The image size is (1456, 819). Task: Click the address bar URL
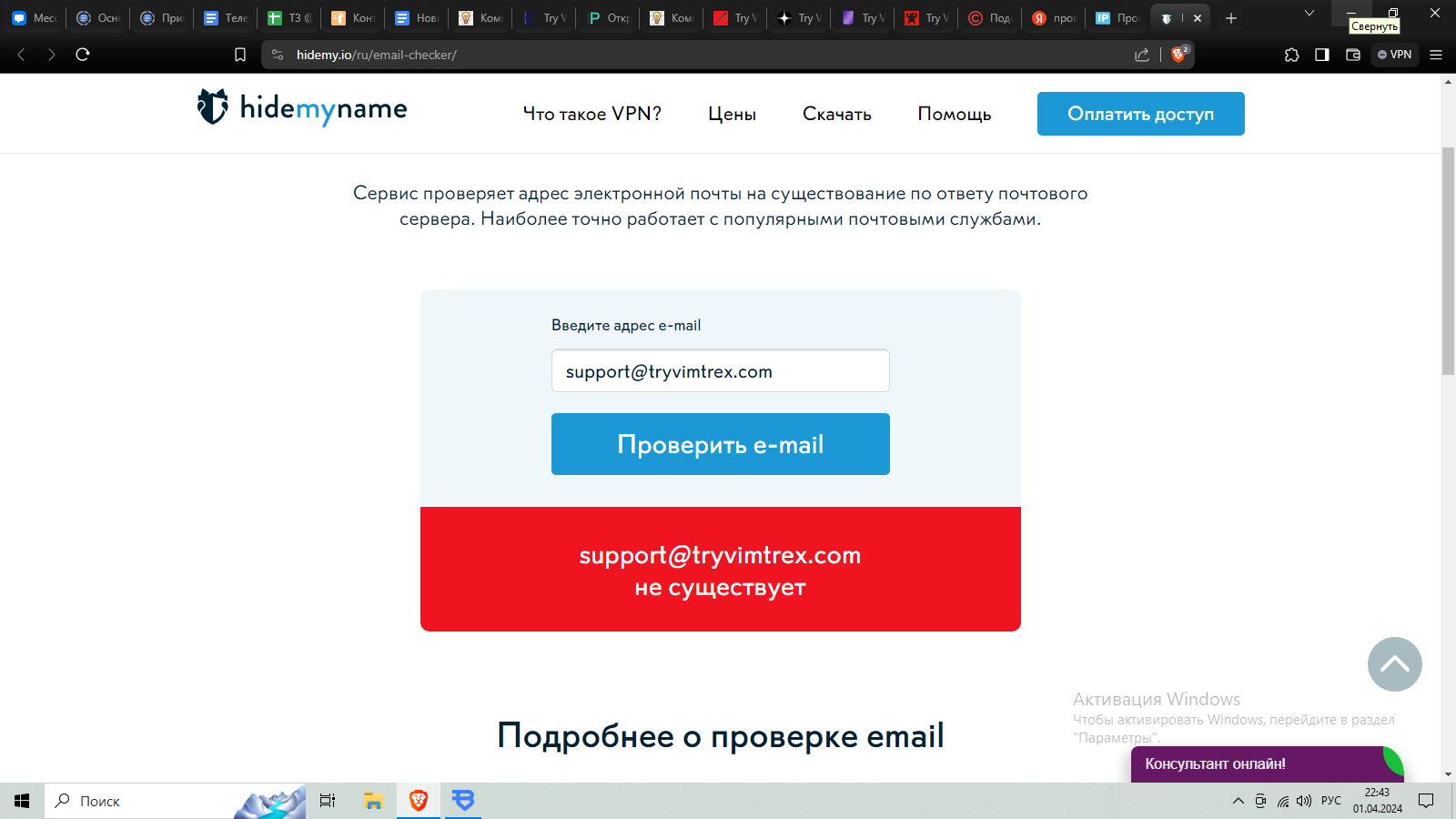point(377,55)
